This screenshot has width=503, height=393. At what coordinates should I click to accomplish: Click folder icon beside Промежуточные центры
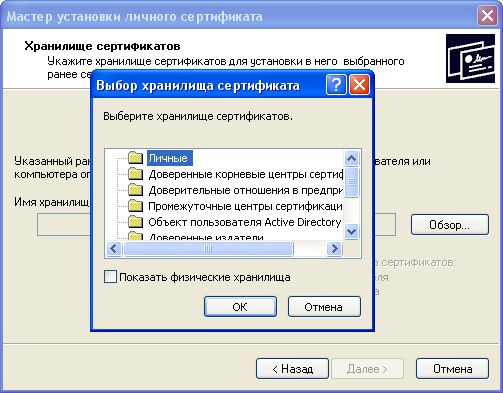[136, 206]
